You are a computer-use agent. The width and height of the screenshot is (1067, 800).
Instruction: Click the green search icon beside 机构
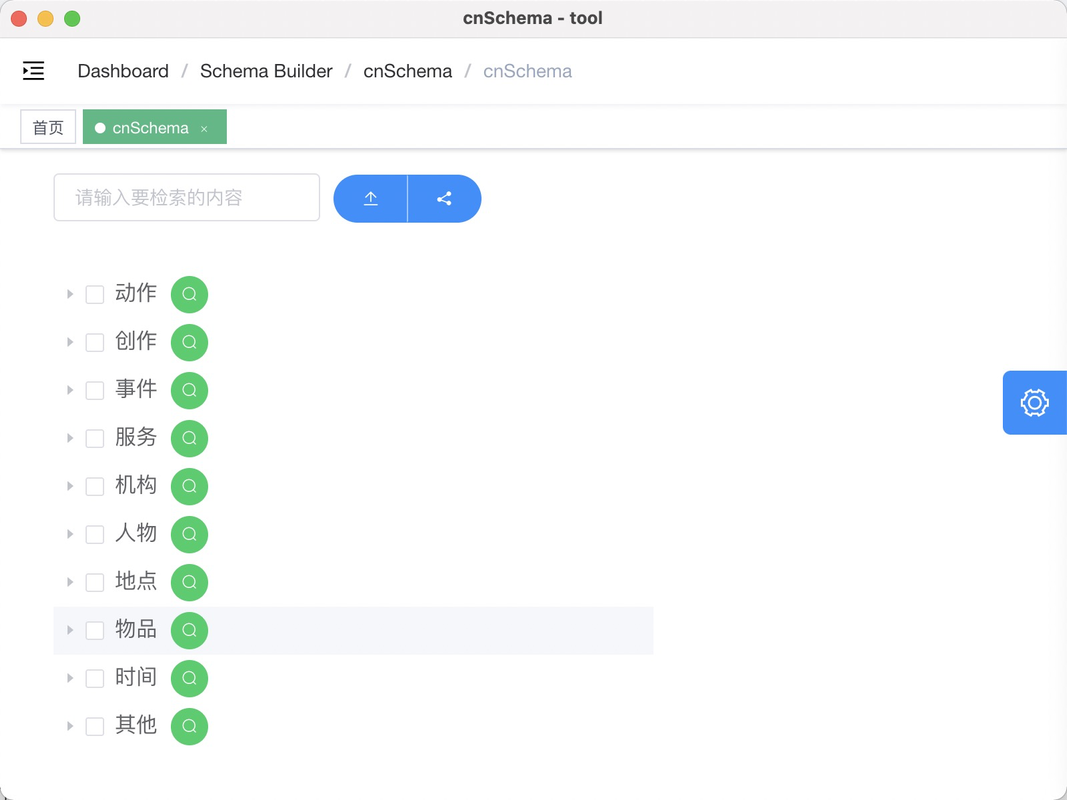pos(189,486)
